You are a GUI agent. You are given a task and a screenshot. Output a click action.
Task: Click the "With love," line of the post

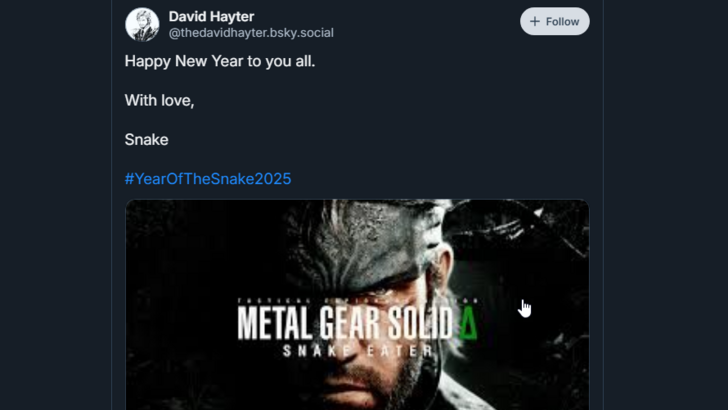point(159,100)
